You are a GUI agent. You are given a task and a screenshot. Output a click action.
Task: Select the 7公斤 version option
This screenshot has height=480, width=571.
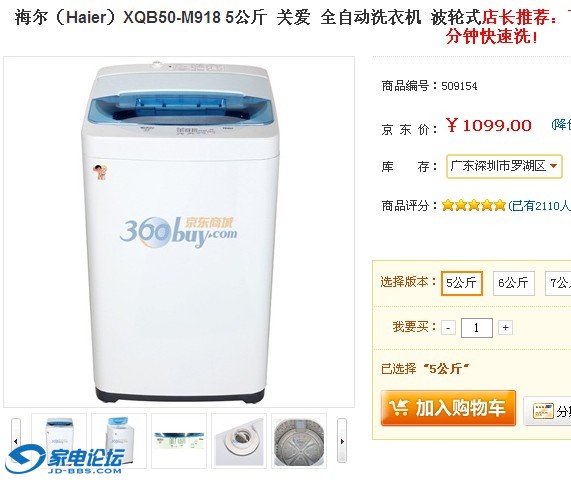coord(558,283)
